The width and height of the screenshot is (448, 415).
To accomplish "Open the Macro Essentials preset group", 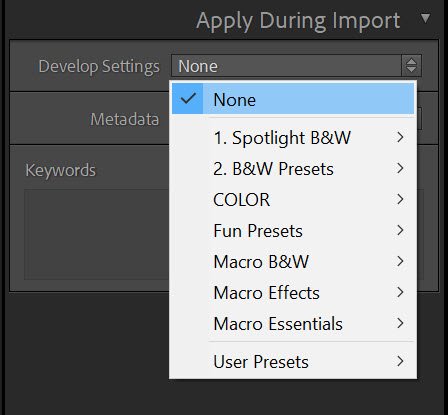I will pos(293,323).
